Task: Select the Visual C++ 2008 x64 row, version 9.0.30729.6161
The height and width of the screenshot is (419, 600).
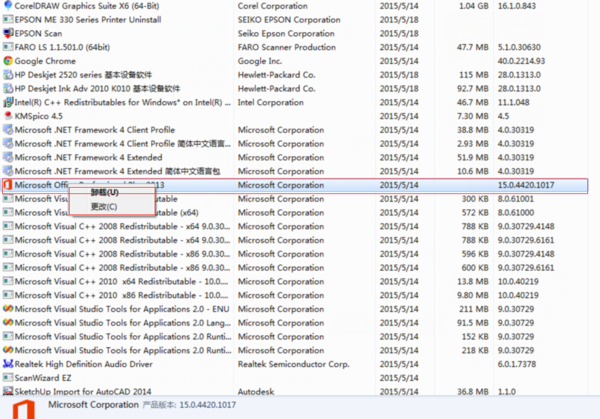Action: pyautogui.click(x=295, y=240)
